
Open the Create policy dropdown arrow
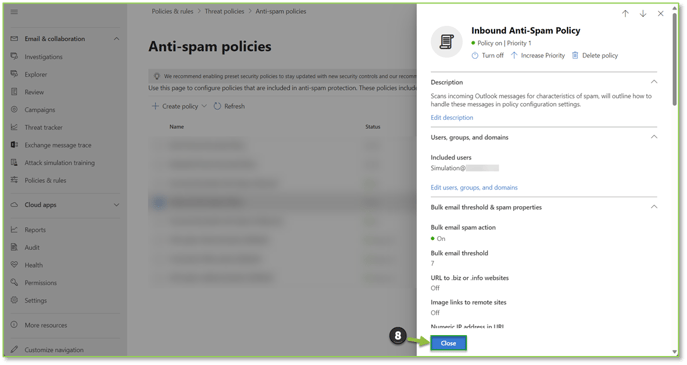[x=204, y=106]
